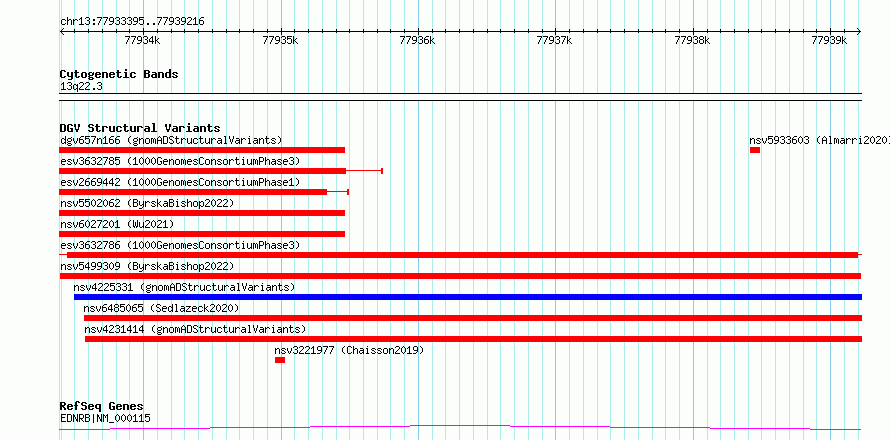The height and width of the screenshot is (440, 890).
Task: Open esv2669442 1000Genomes Phase1 label
Action: coord(180,182)
